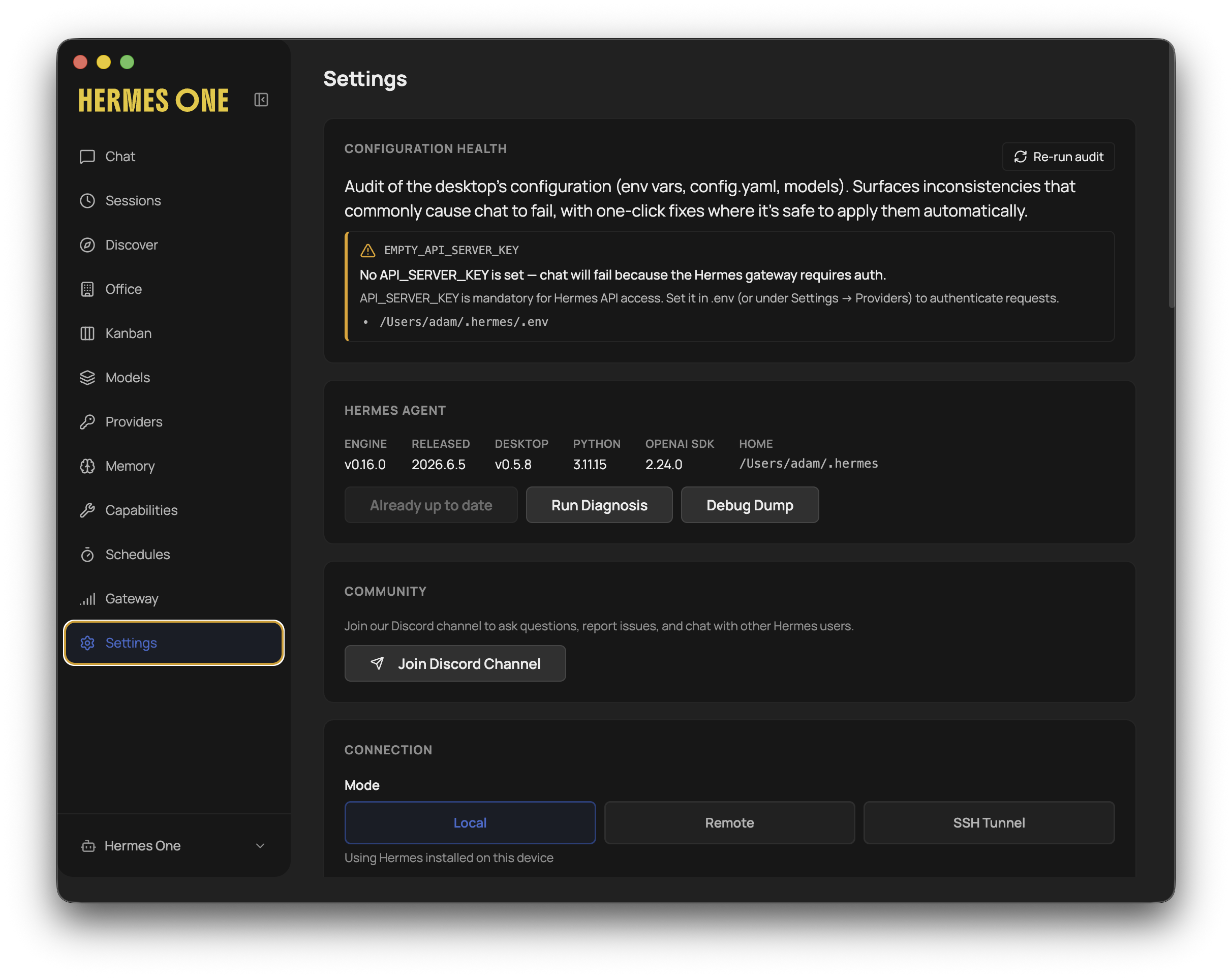Click the desktop version v0.5.8
The height and width of the screenshot is (978, 1232).
coord(513,465)
